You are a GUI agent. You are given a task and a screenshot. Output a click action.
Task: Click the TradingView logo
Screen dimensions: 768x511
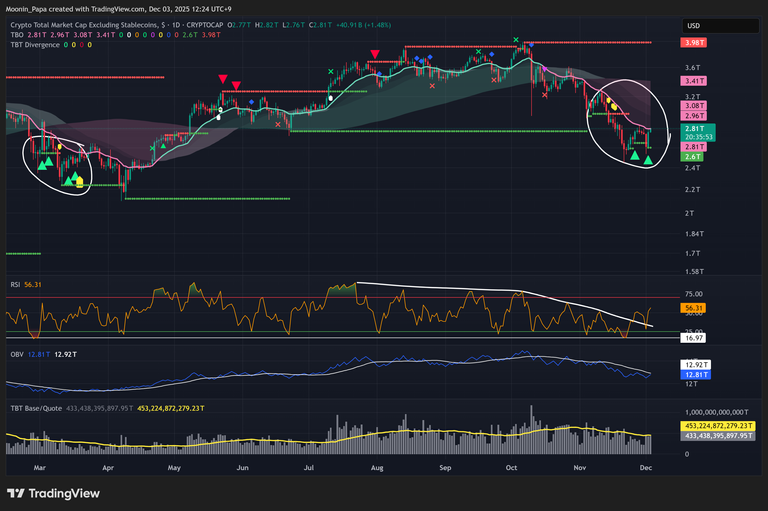(x=50, y=493)
